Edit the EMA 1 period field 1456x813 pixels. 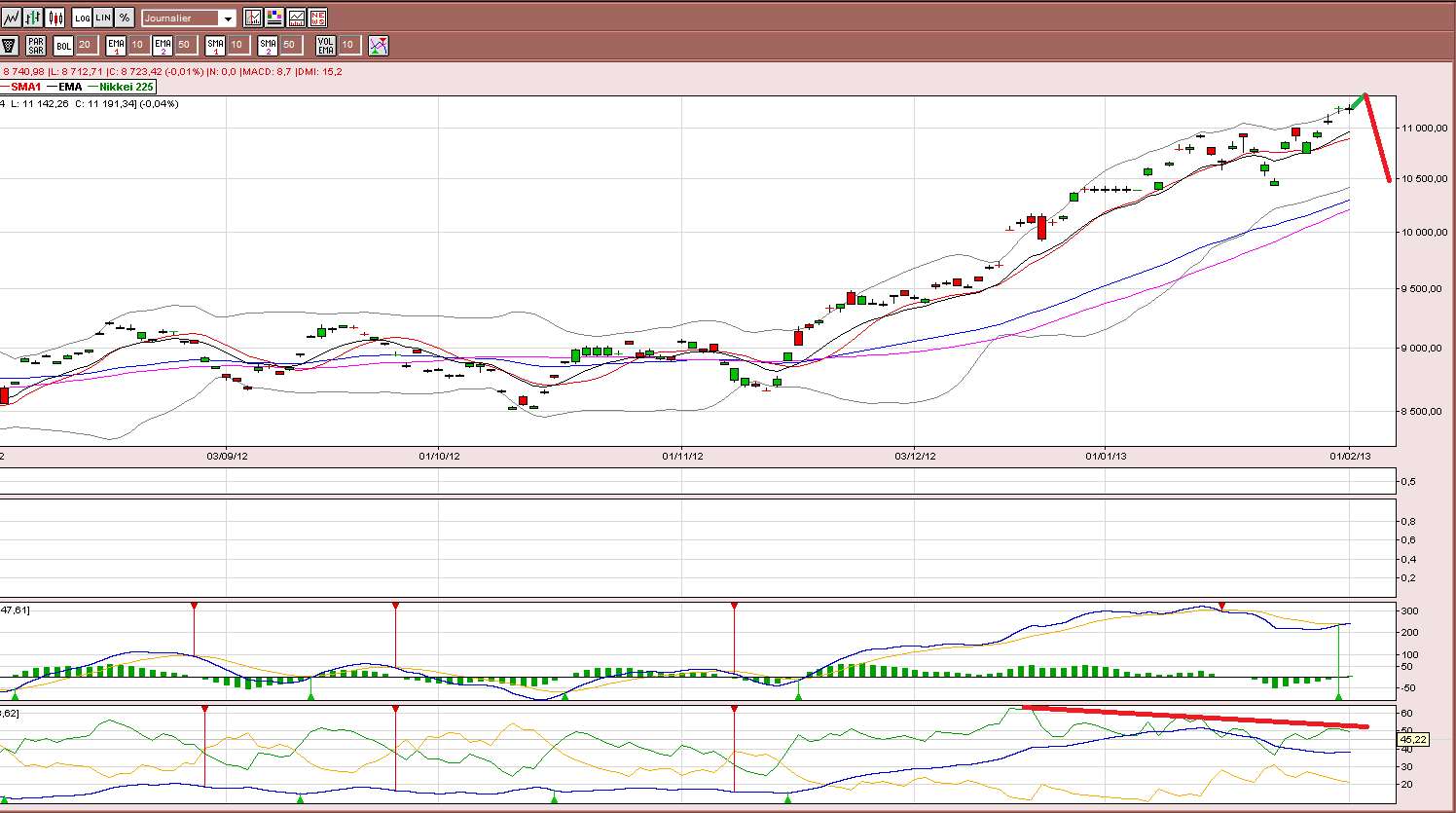[x=138, y=45]
